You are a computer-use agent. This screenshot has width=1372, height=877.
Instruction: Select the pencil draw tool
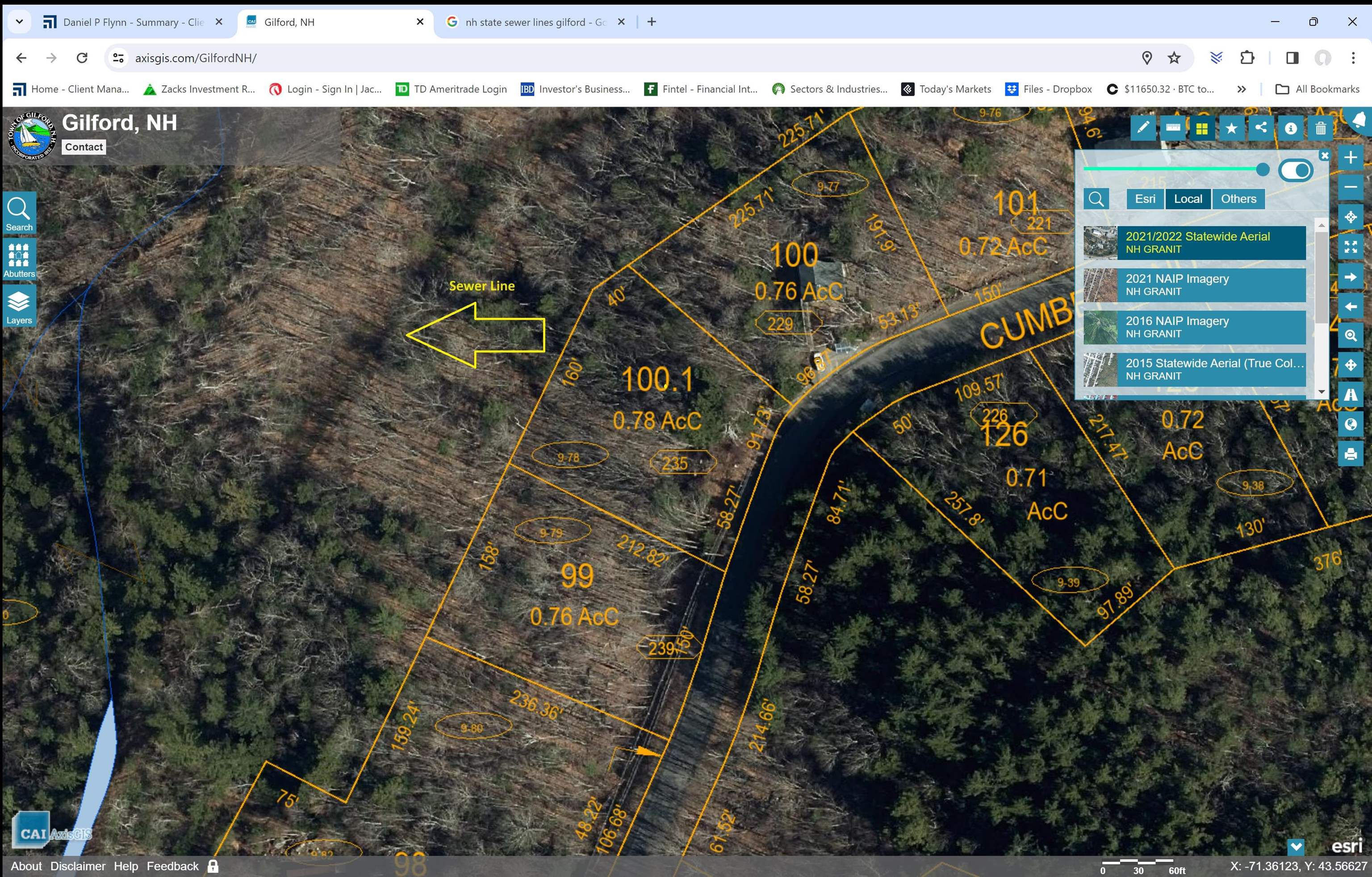click(1143, 128)
